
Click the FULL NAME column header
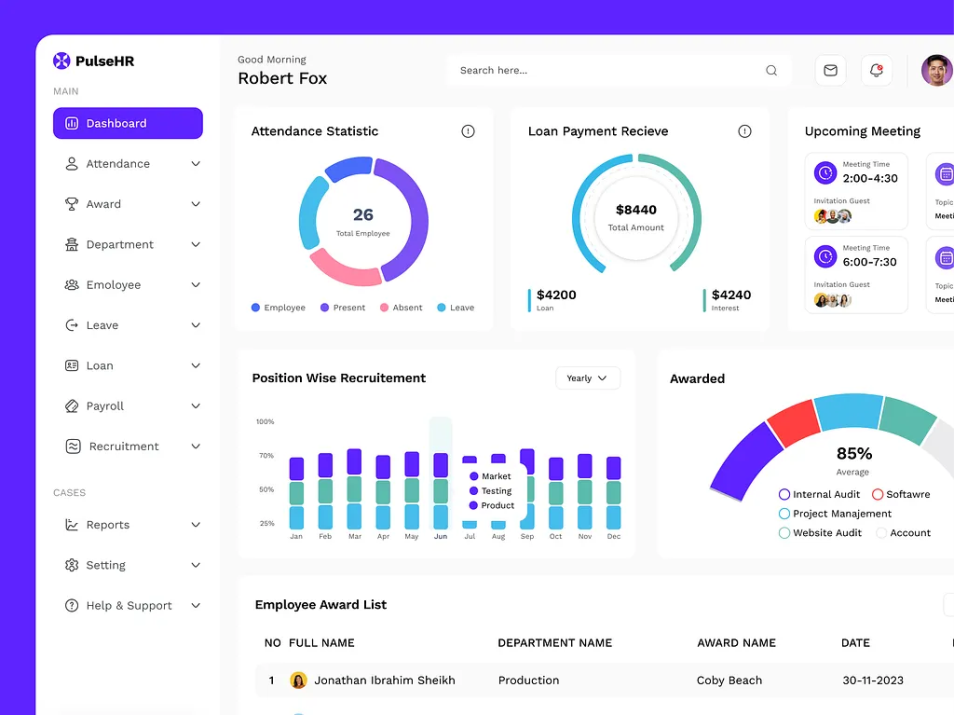(x=321, y=643)
